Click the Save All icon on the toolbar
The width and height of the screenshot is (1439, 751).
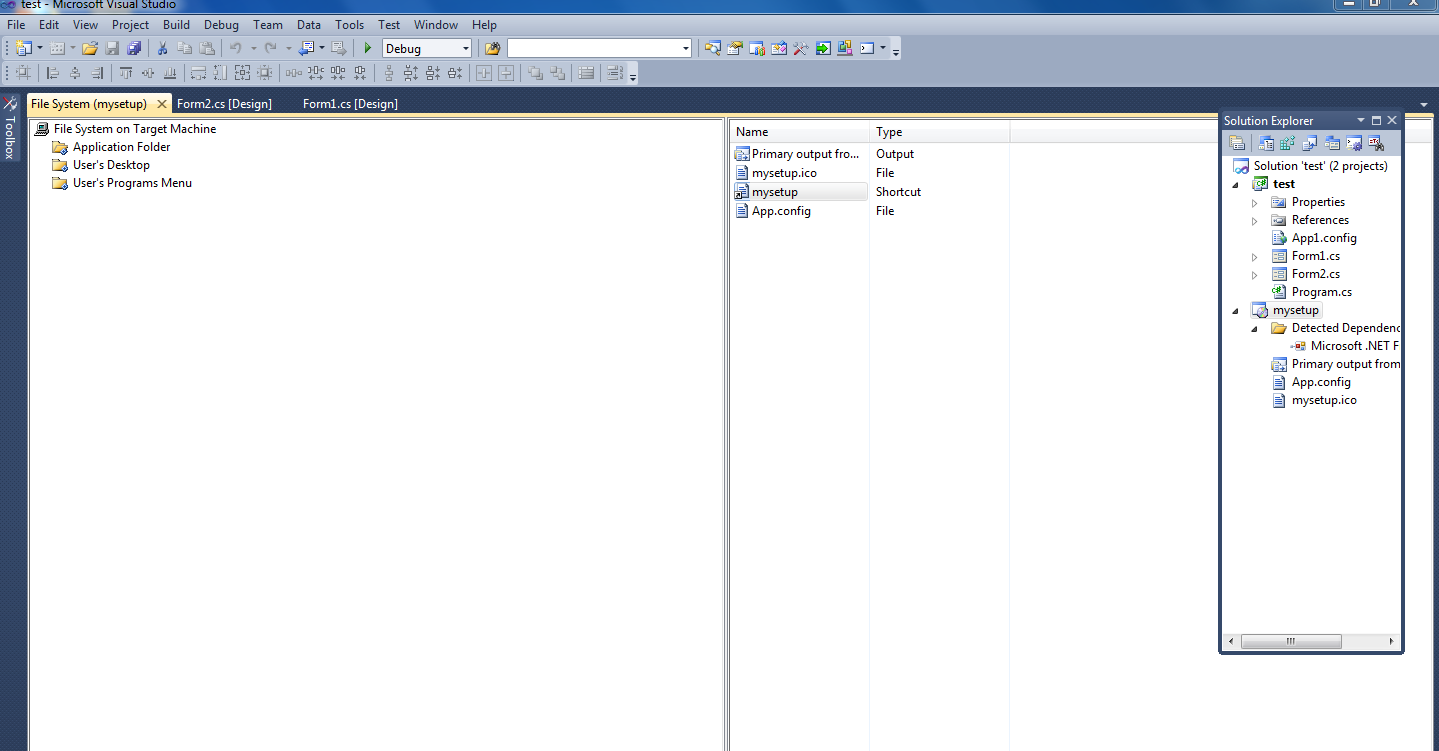coord(134,47)
